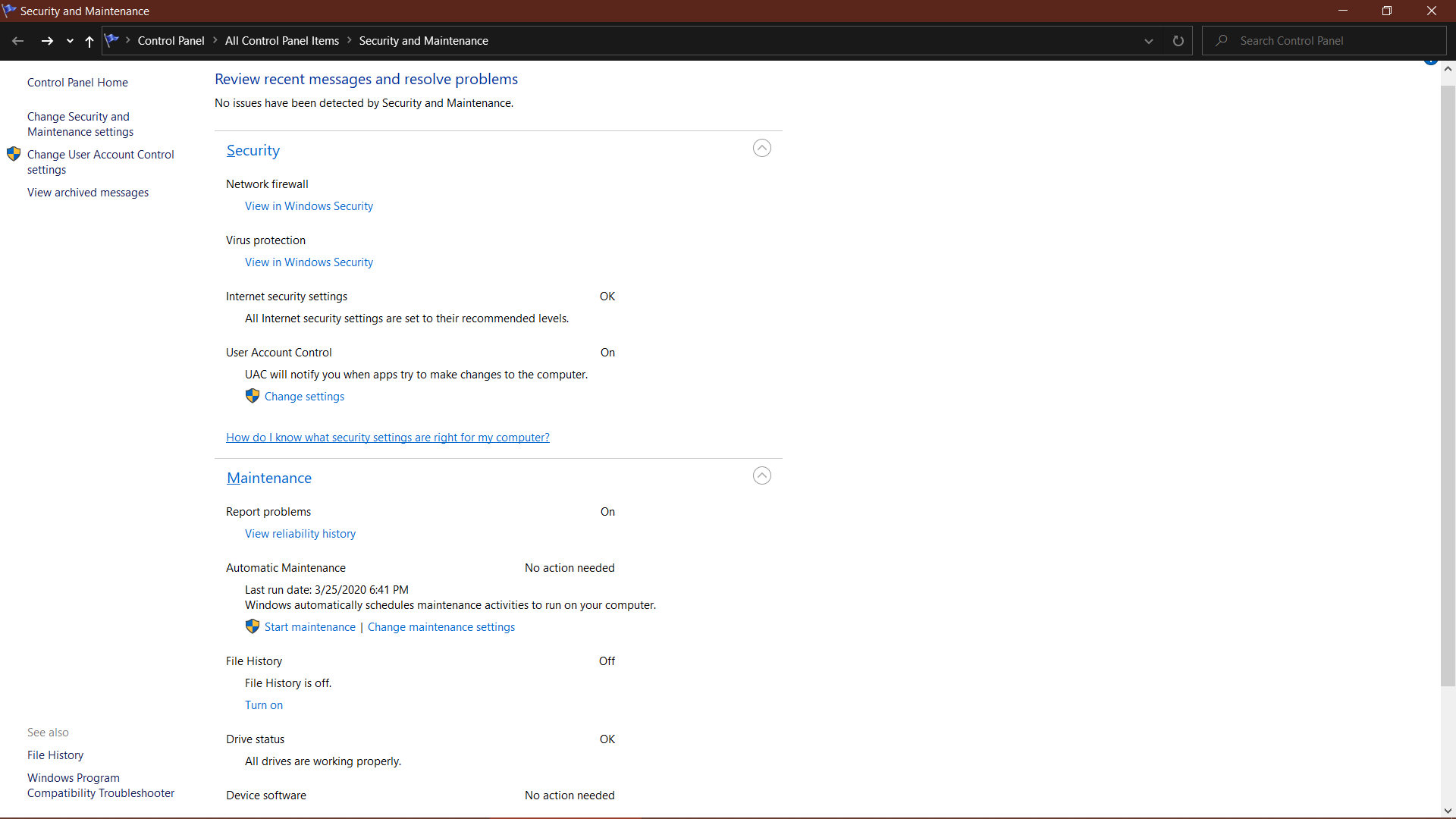
Task: Open UAC Change settings link
Action: tap(304, 397)
